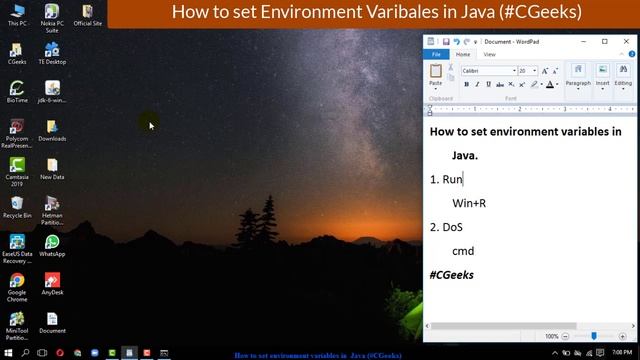Open the Windows Start menu

click(8, 353)
